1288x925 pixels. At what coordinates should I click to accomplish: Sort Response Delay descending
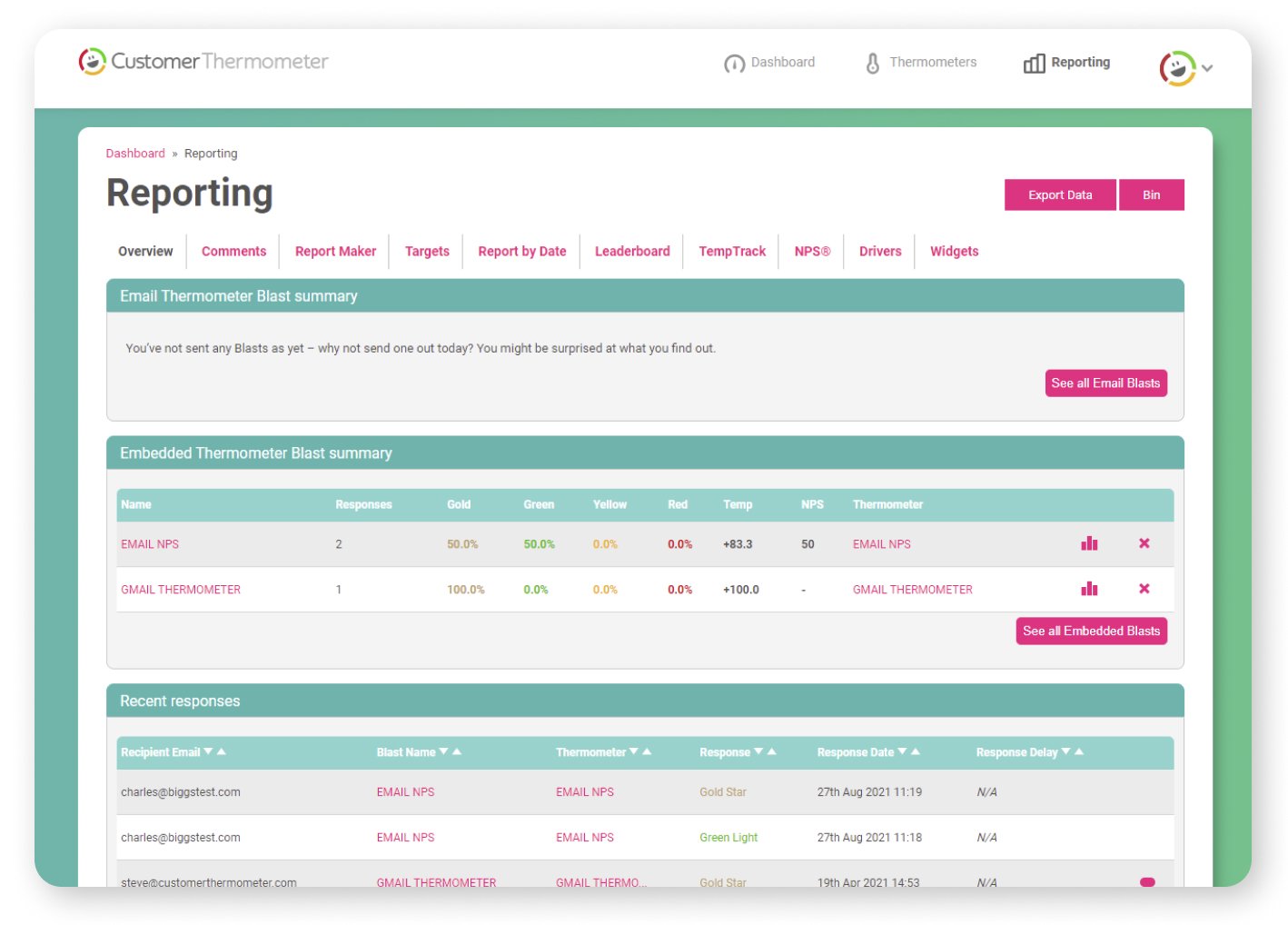[1065, 751]
